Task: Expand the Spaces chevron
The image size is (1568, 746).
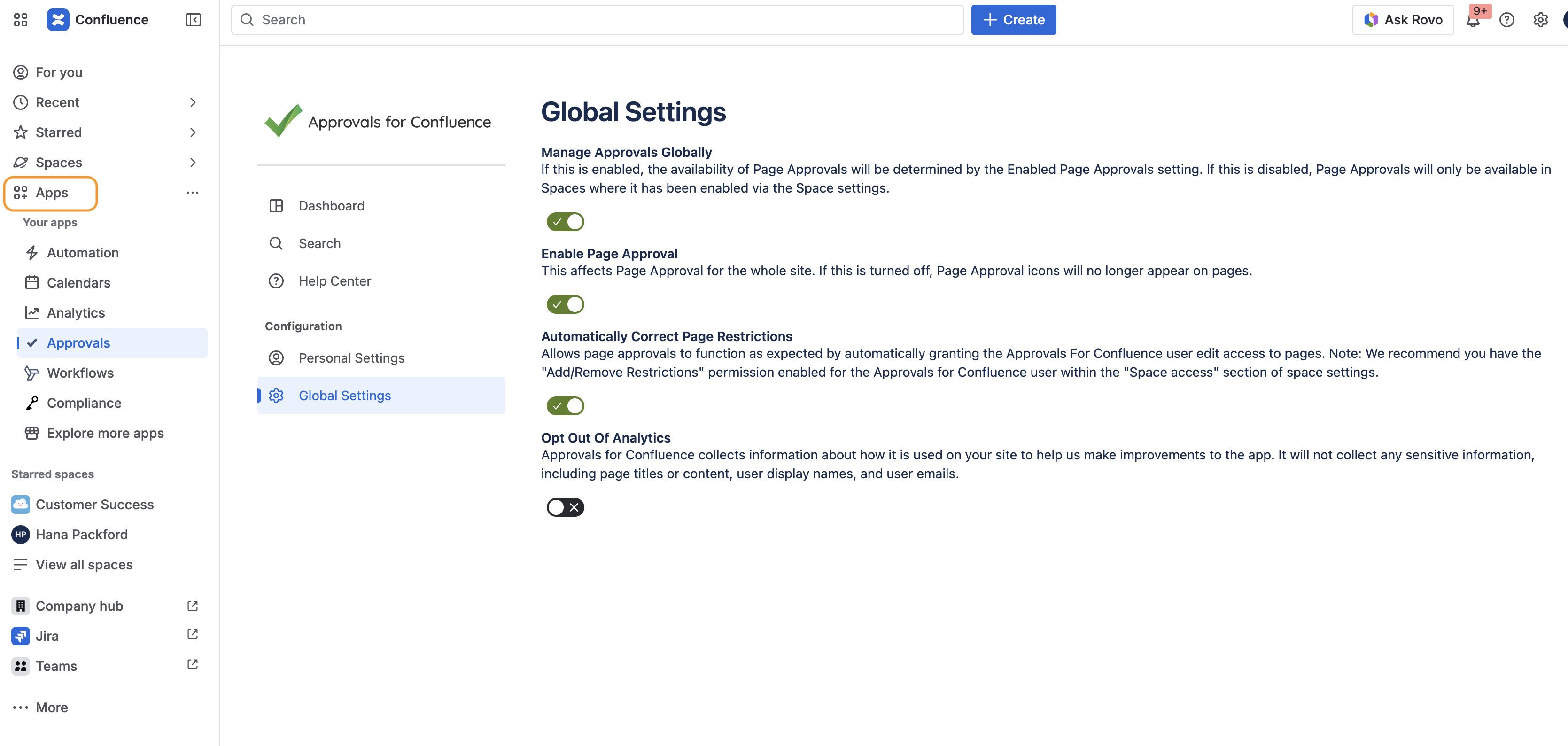Action: click(193, 163)
